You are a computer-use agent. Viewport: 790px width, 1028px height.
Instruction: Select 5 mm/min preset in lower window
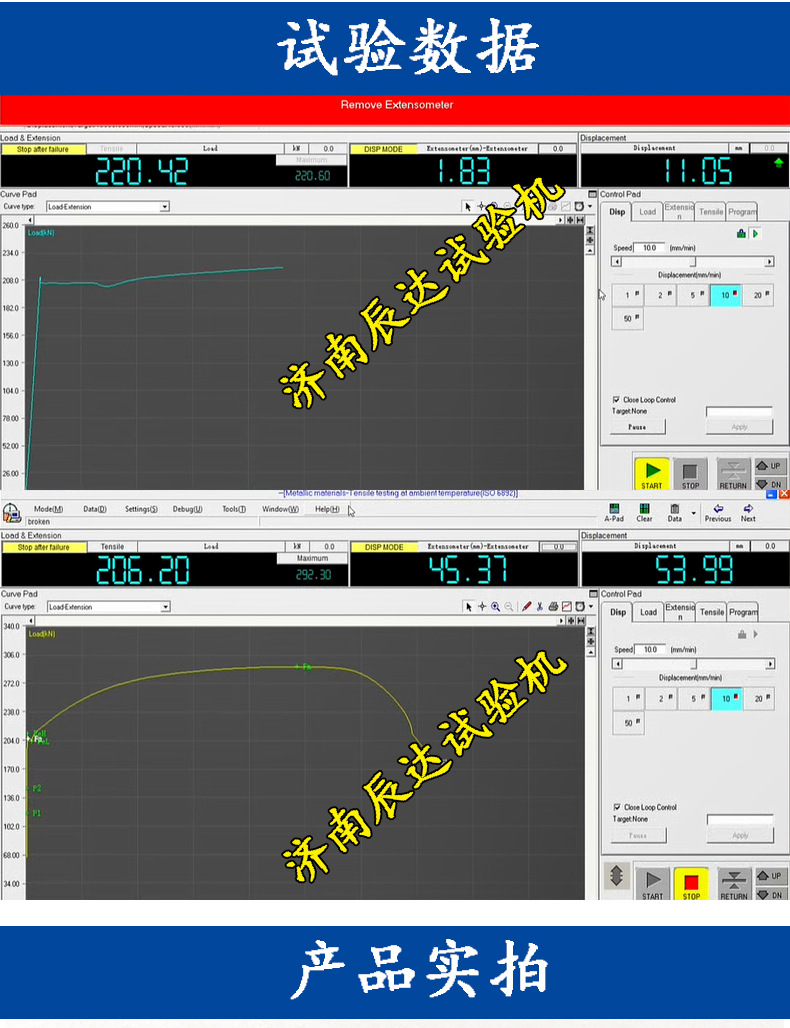[694, 698]
